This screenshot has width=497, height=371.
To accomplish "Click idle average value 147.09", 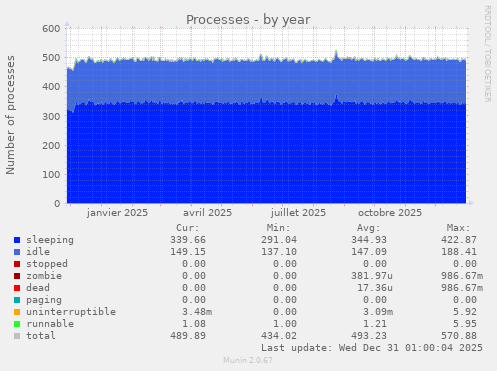I will pyautogui.click(x=369, y=252).
